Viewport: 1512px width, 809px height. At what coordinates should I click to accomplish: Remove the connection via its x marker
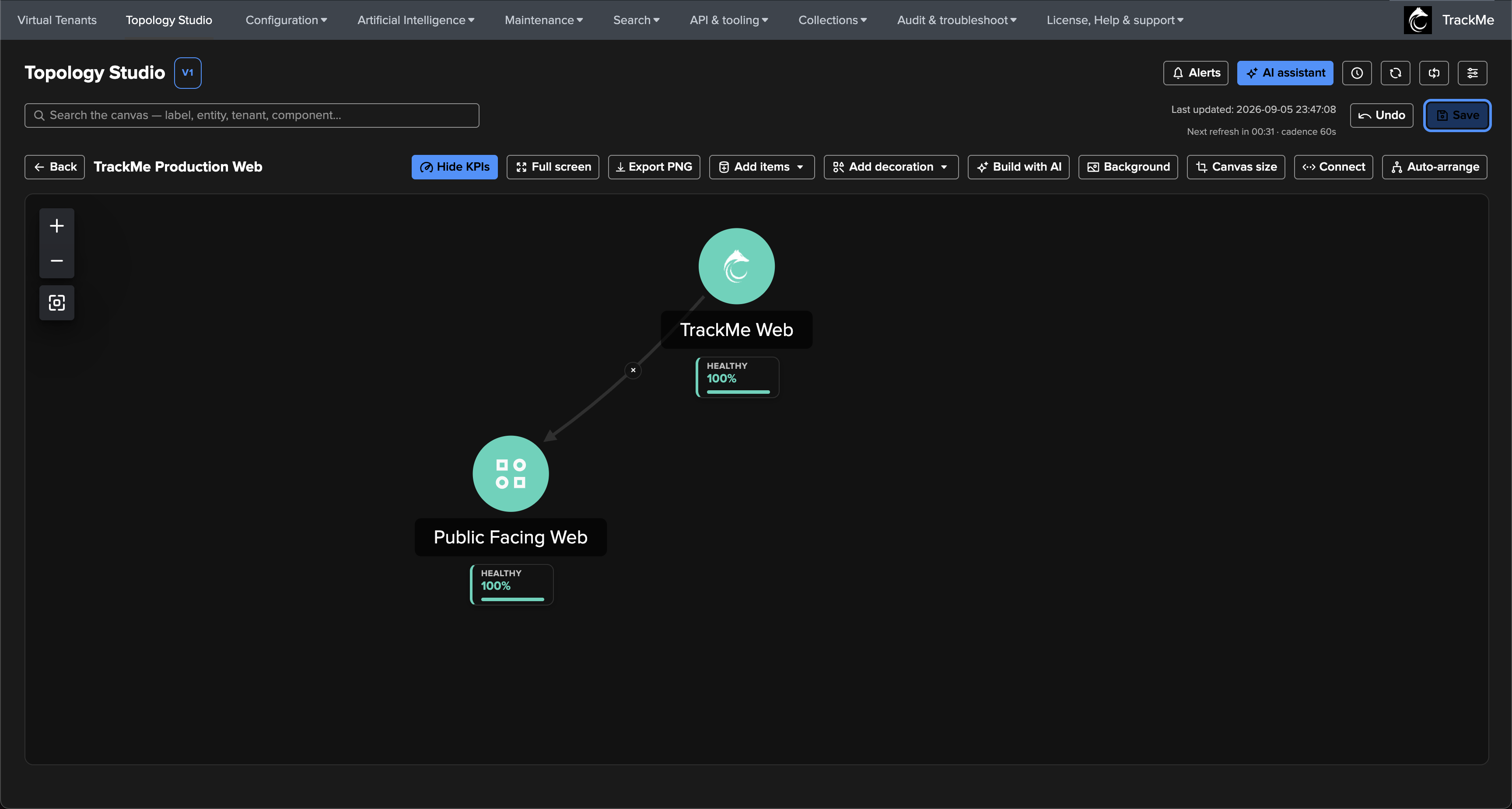(x=633, y=370)
